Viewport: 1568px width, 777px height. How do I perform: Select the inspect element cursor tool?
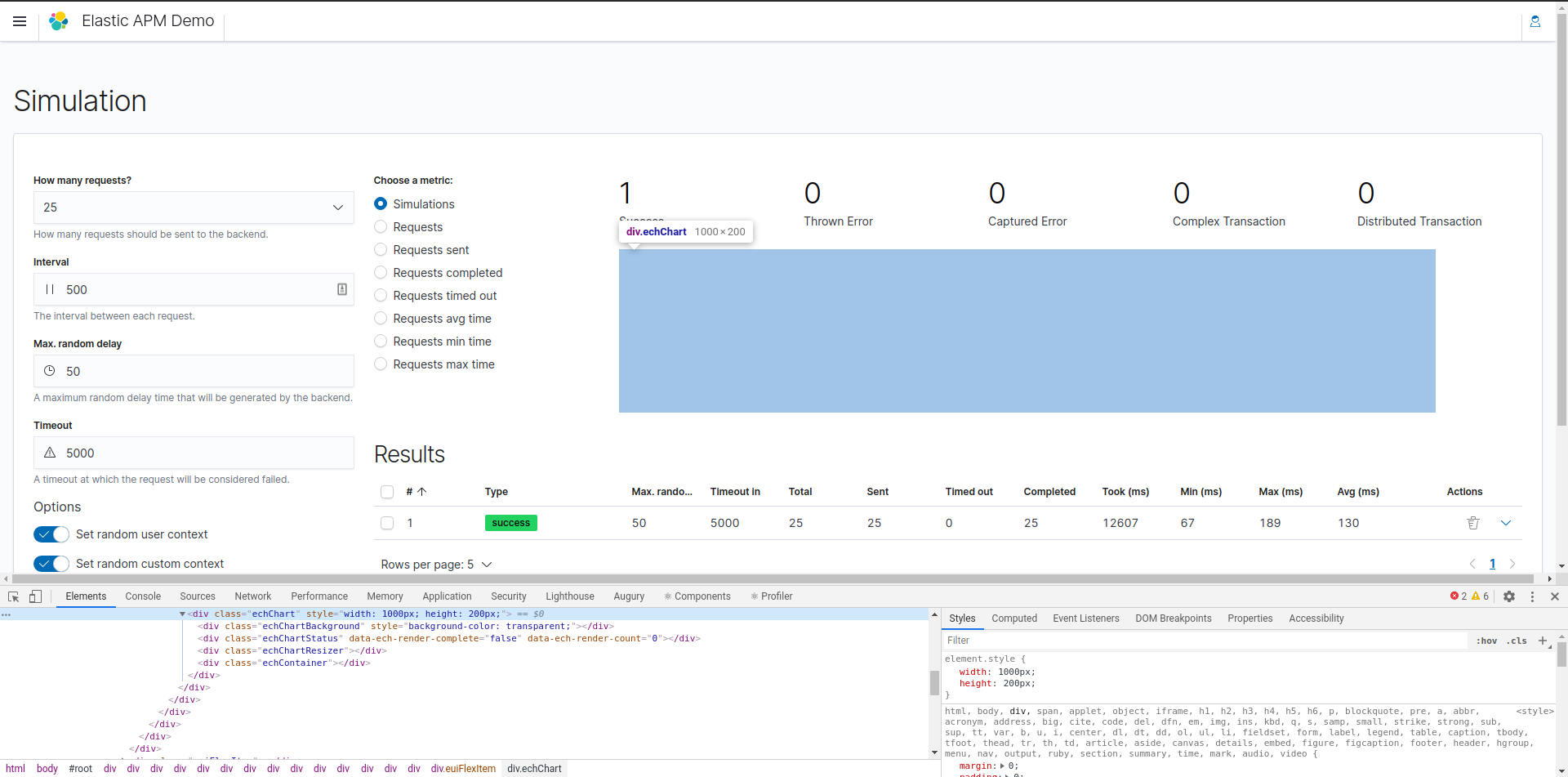click(x=13, y=596)
